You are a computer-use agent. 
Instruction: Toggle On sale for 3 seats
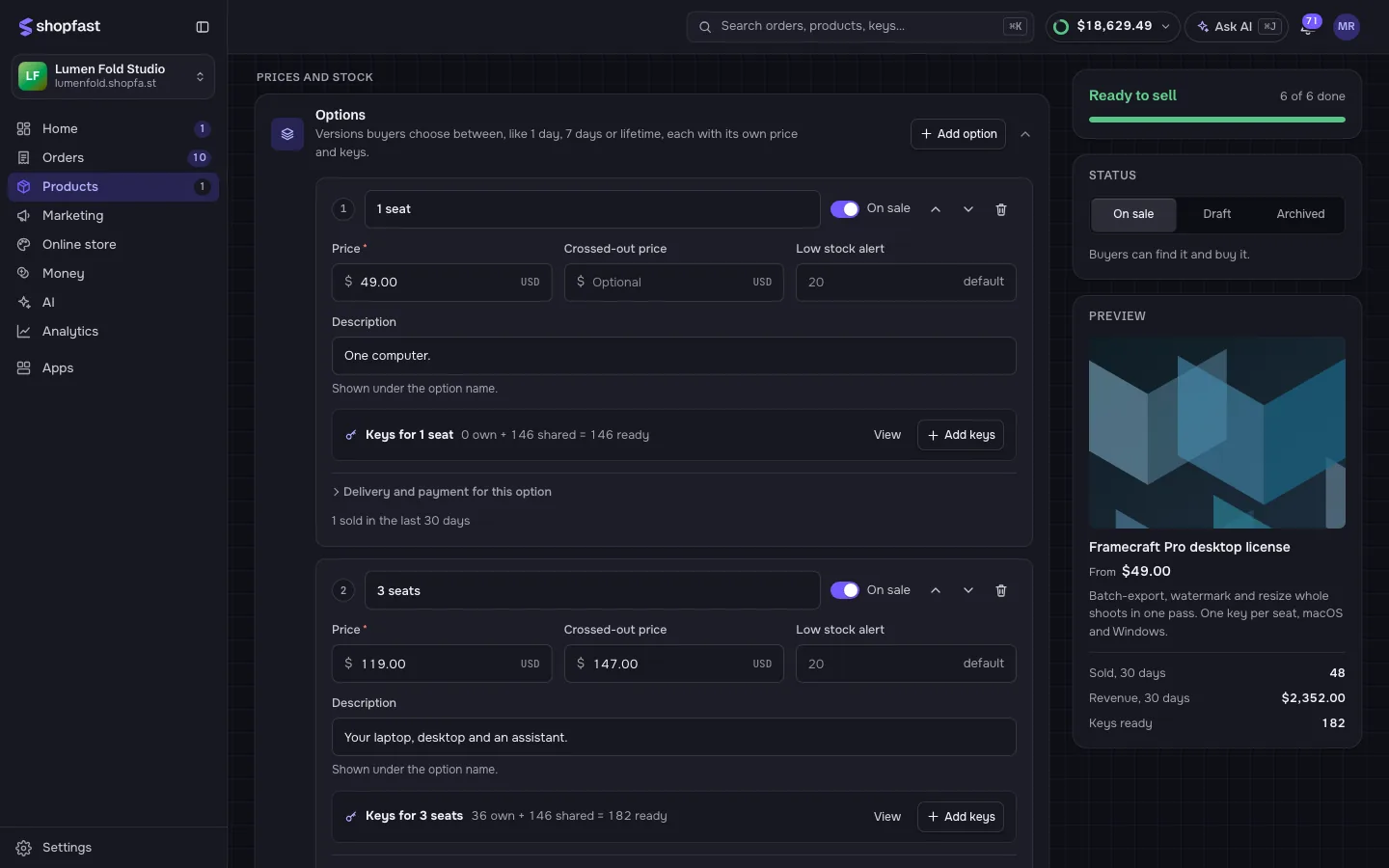[845, 590]
